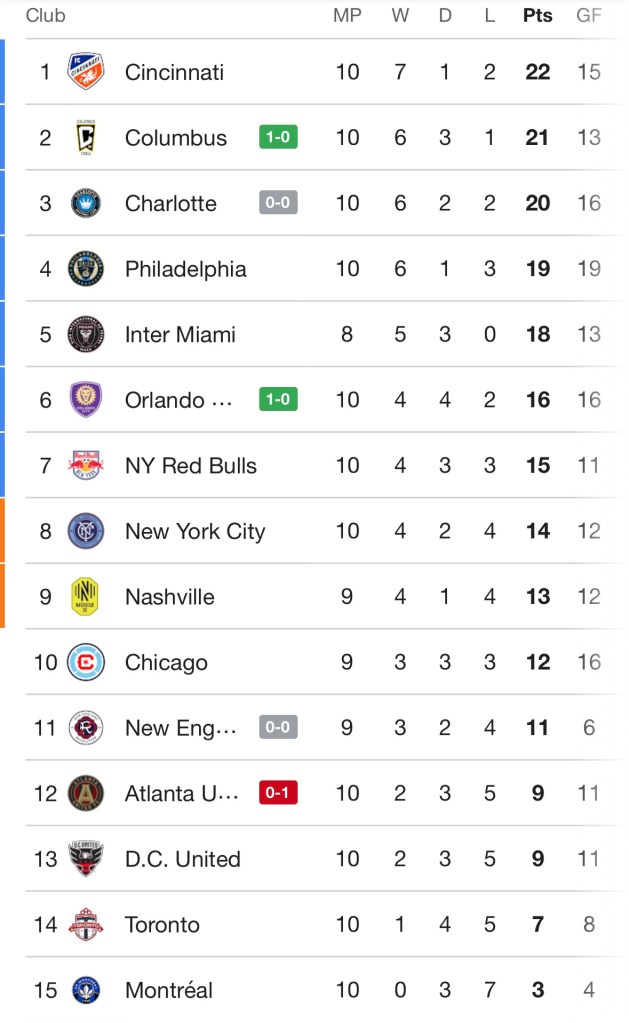Open Columbus live score 1-0 badge
Screen dimensions: 629x1023
(278, 137)
